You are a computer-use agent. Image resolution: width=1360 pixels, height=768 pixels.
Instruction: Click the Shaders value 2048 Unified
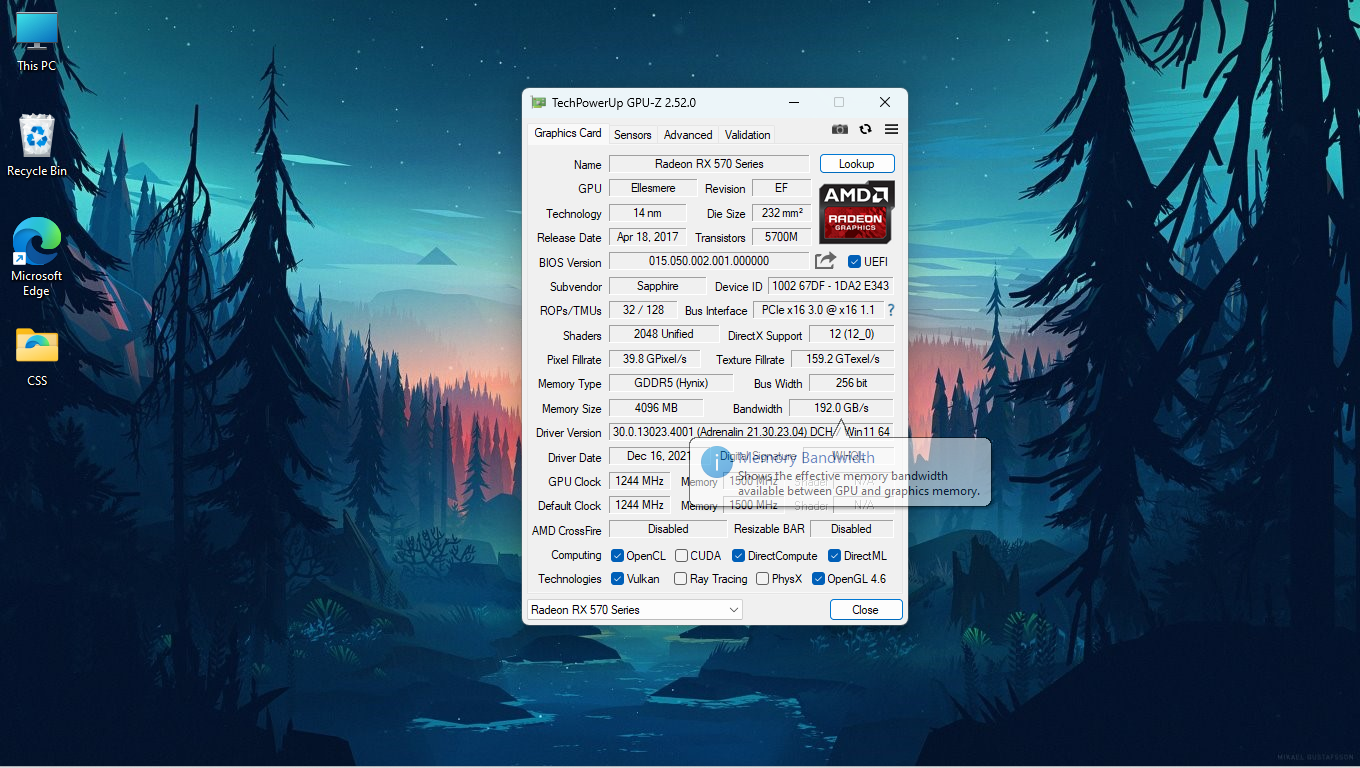[663, 334]
